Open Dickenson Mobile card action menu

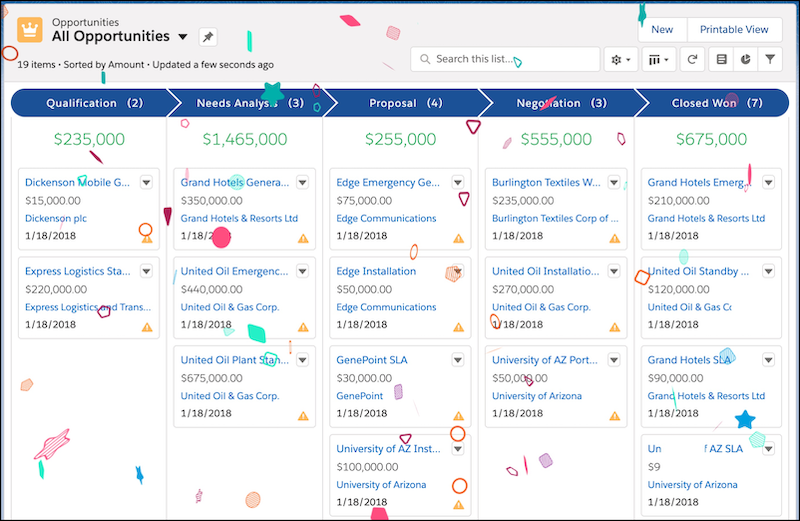click(146, 182)
